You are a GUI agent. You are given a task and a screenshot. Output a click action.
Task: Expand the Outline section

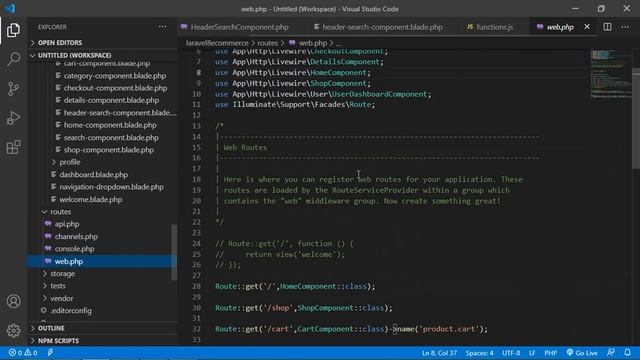point(51,328)
